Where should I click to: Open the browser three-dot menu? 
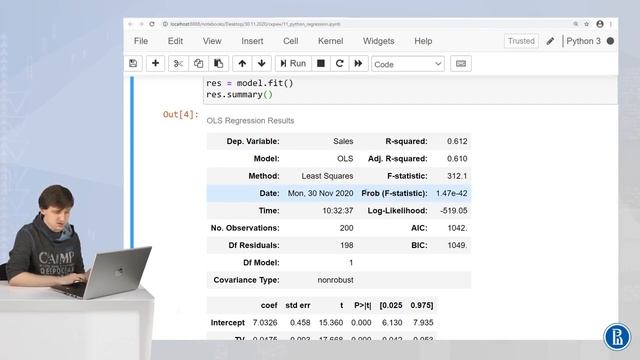[611, 24]
